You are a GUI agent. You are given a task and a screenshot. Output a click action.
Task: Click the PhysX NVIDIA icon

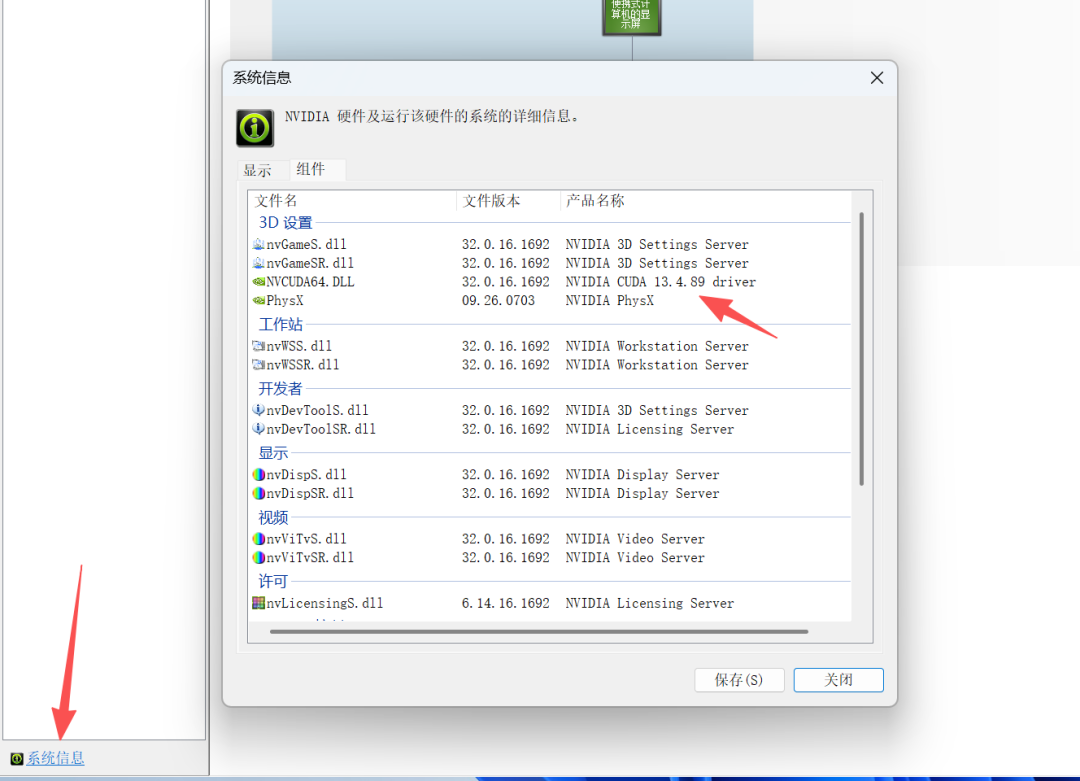258,300
